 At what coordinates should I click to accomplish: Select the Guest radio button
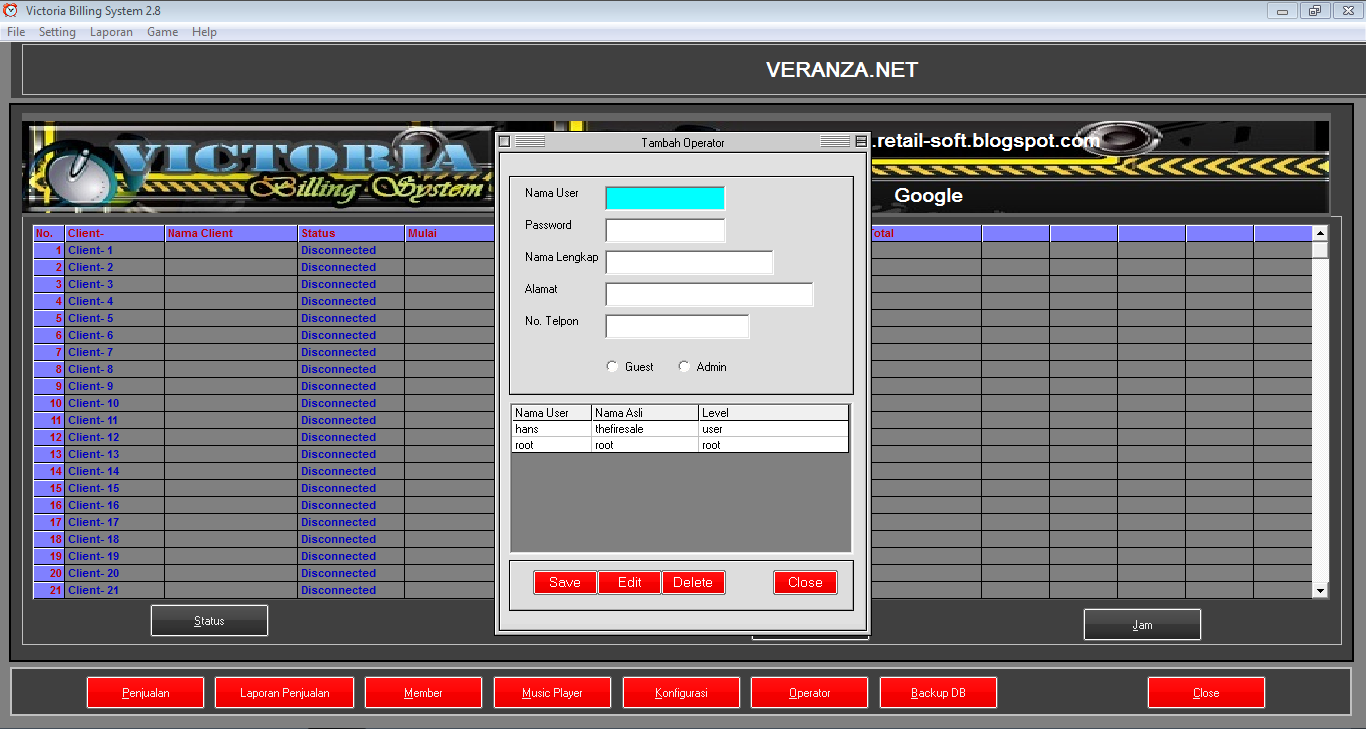pos(611,366)
